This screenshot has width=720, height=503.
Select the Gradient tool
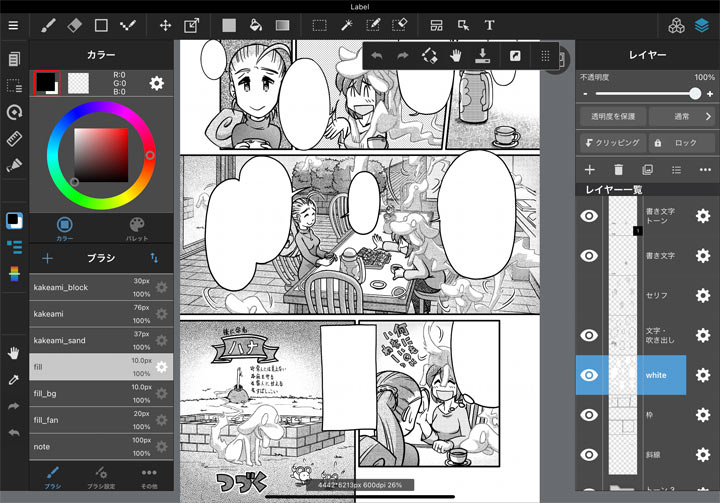[x=282, y=25]
